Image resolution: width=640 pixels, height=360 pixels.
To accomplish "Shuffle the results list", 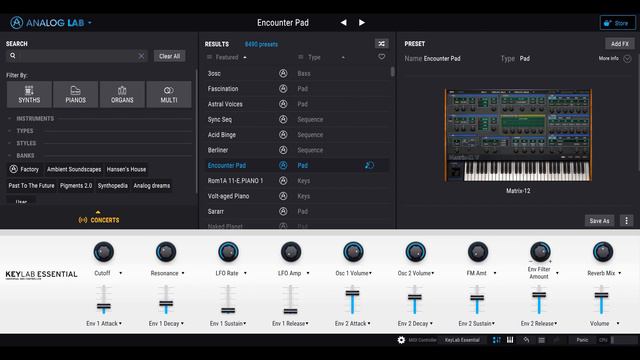I will pyautogui.click(x=382, y=44).
